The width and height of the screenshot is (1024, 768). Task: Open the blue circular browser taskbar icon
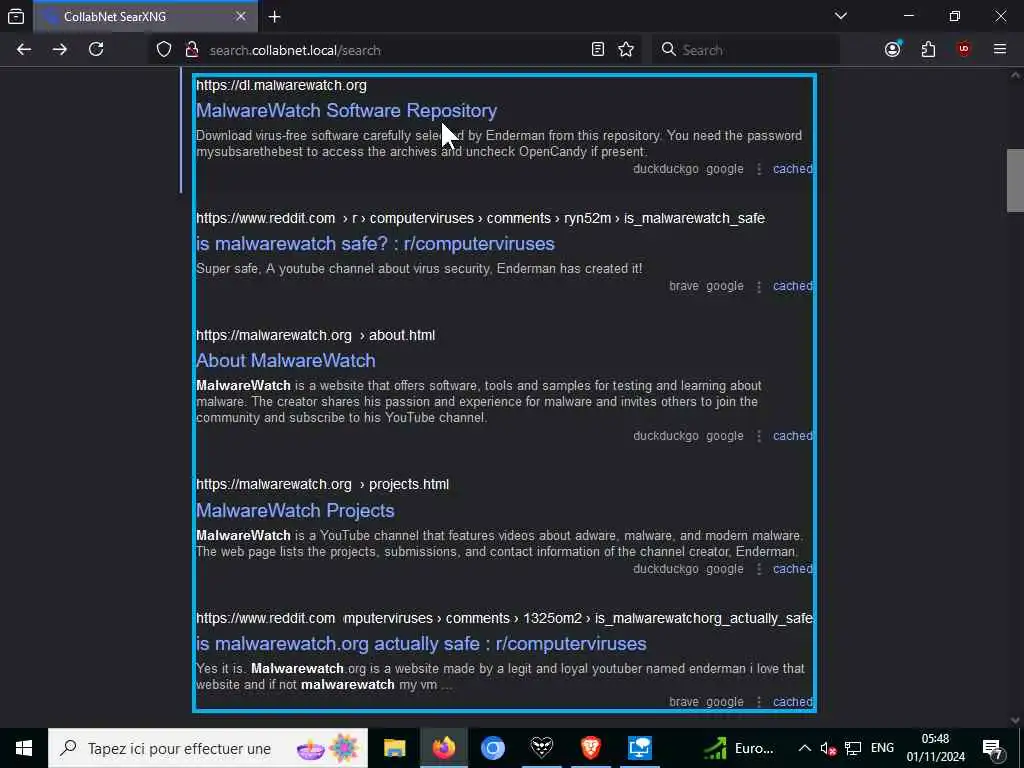(492, 748)
